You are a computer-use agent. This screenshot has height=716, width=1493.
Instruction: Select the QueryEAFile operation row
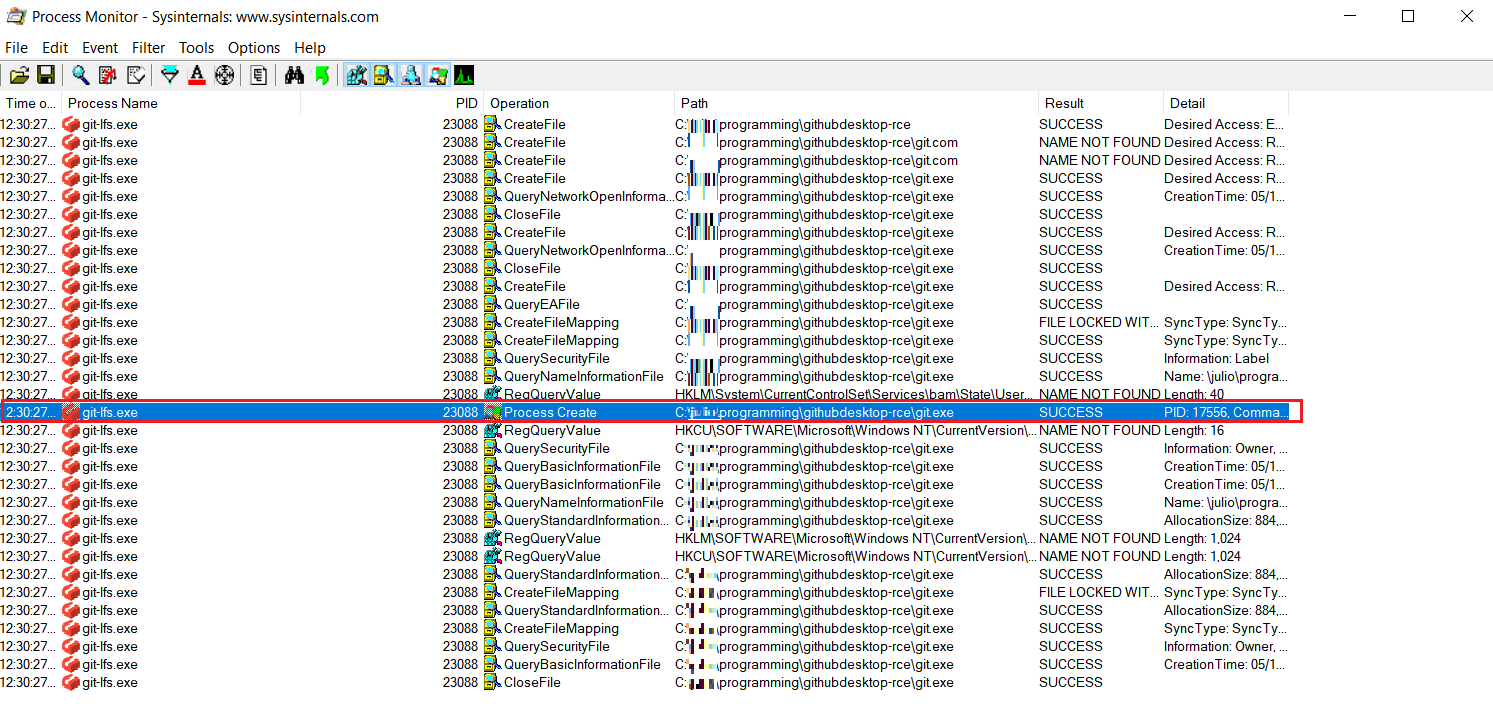(x=644, y=304)
